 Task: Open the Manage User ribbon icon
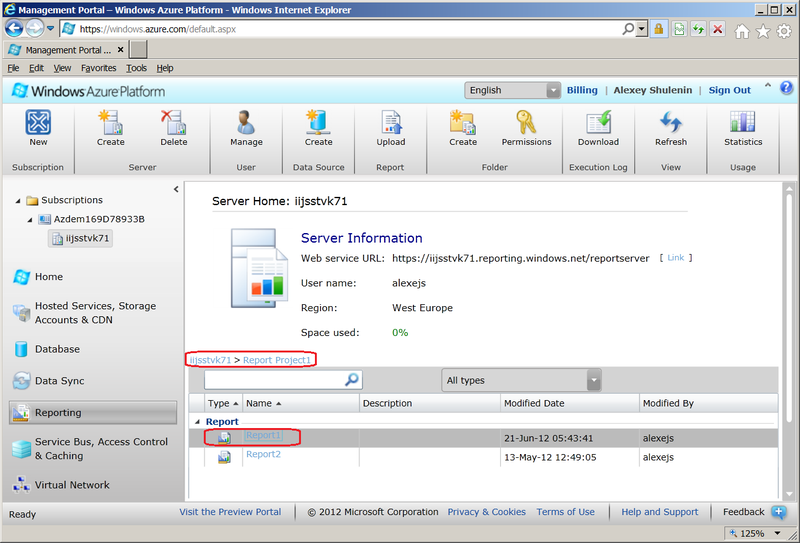pos(246,122)
